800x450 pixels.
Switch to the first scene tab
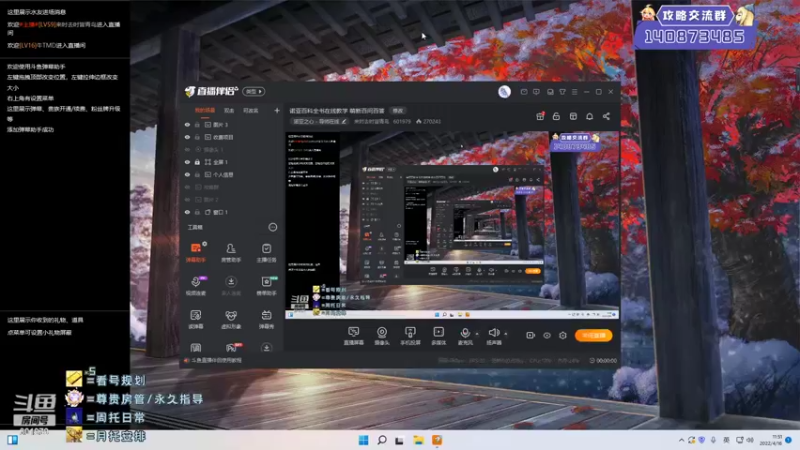point(205,110)
